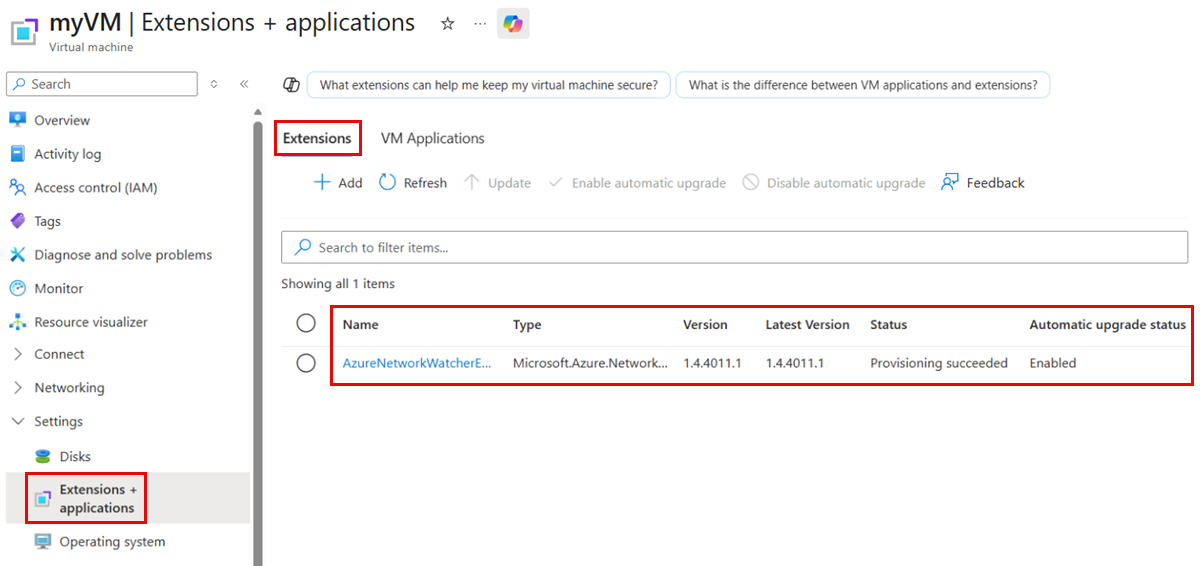The image size is (1200, 566).
Task: Select the AzureNetworkWatcher extension row radio button
Action: click(x=306, y=363)
